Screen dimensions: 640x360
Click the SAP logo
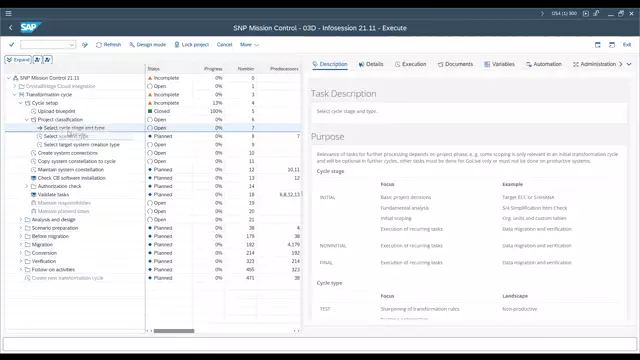click(x=30, y=27)
